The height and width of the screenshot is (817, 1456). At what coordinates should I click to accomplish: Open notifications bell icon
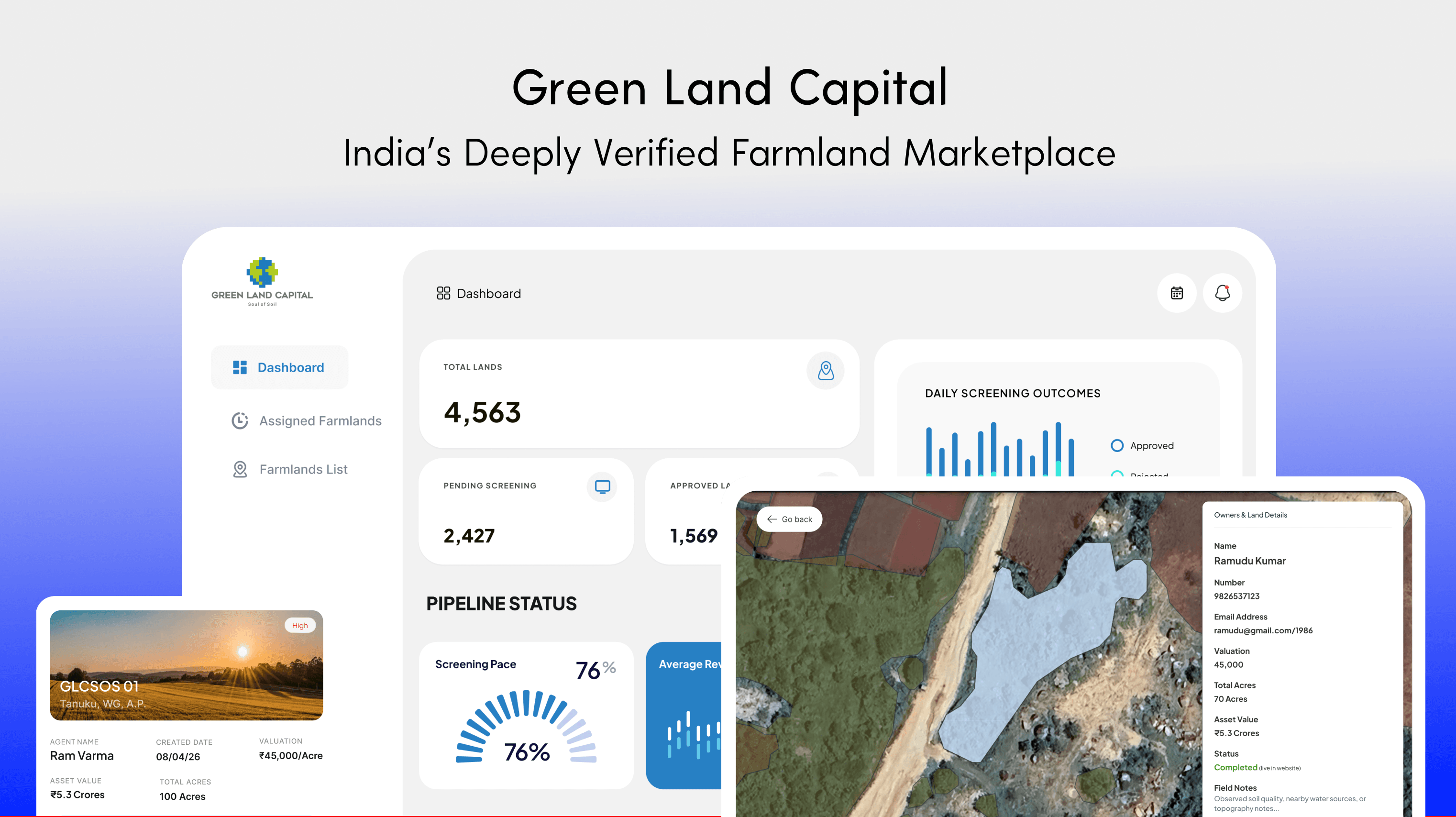point(1223,293)
